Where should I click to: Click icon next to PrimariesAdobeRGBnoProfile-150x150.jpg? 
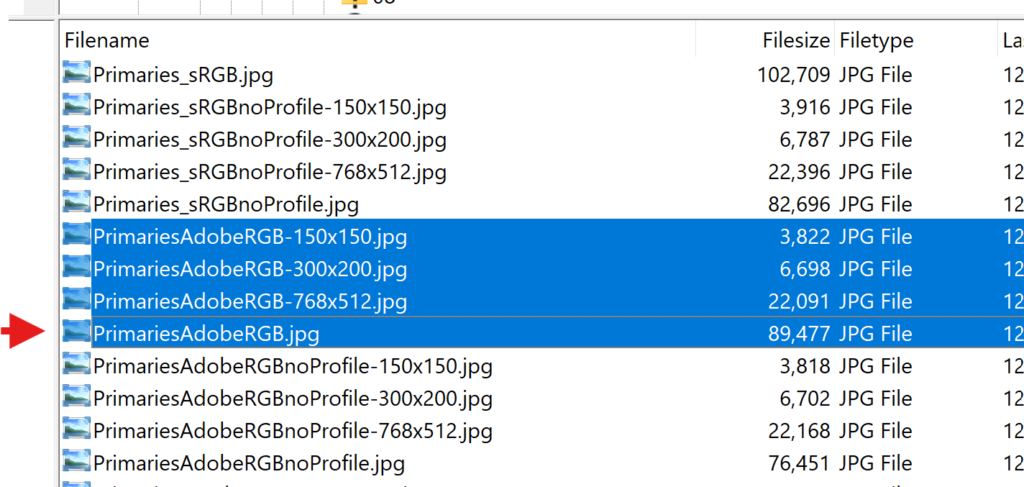coord(76,364)
